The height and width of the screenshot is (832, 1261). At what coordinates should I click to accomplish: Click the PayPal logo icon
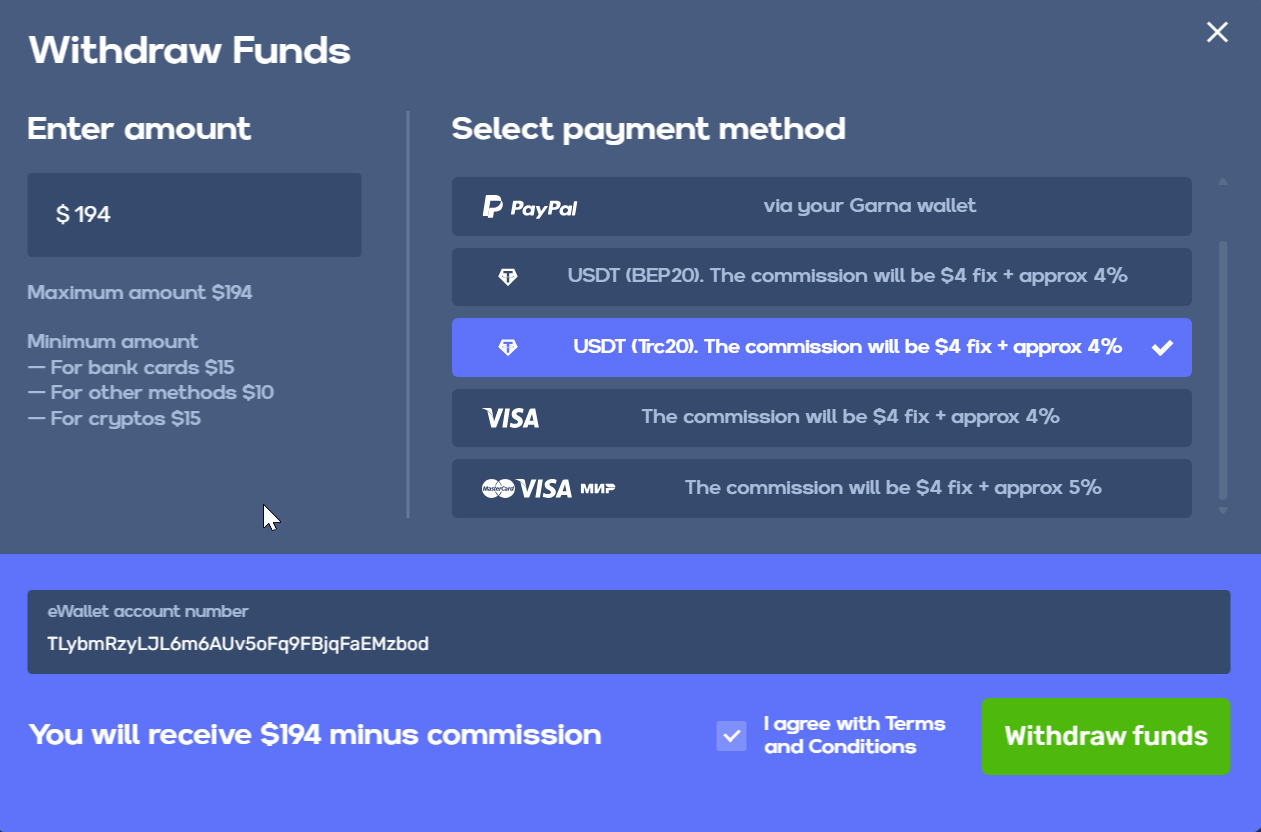point(530,207)
